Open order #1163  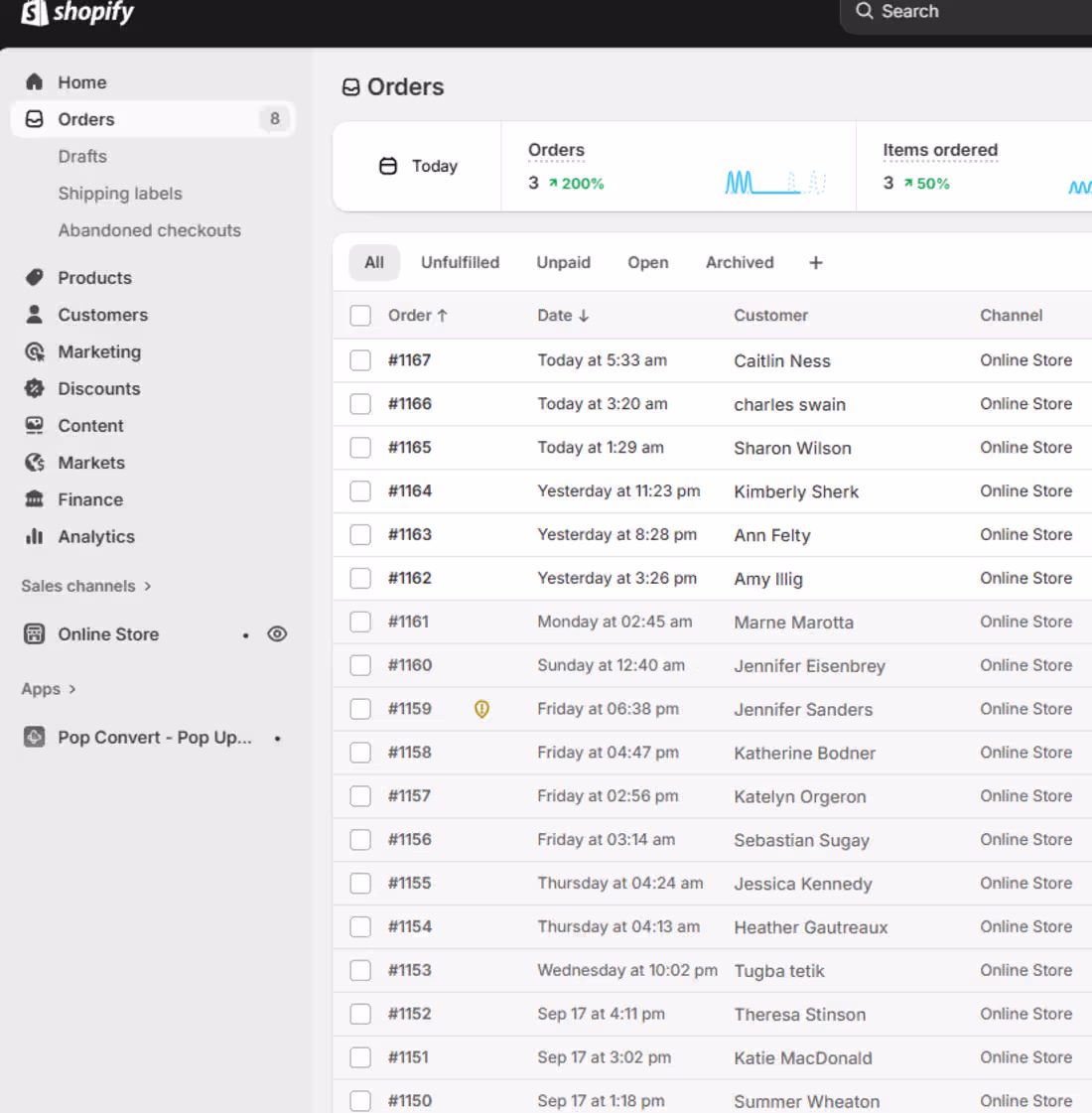tap(409, 534)
